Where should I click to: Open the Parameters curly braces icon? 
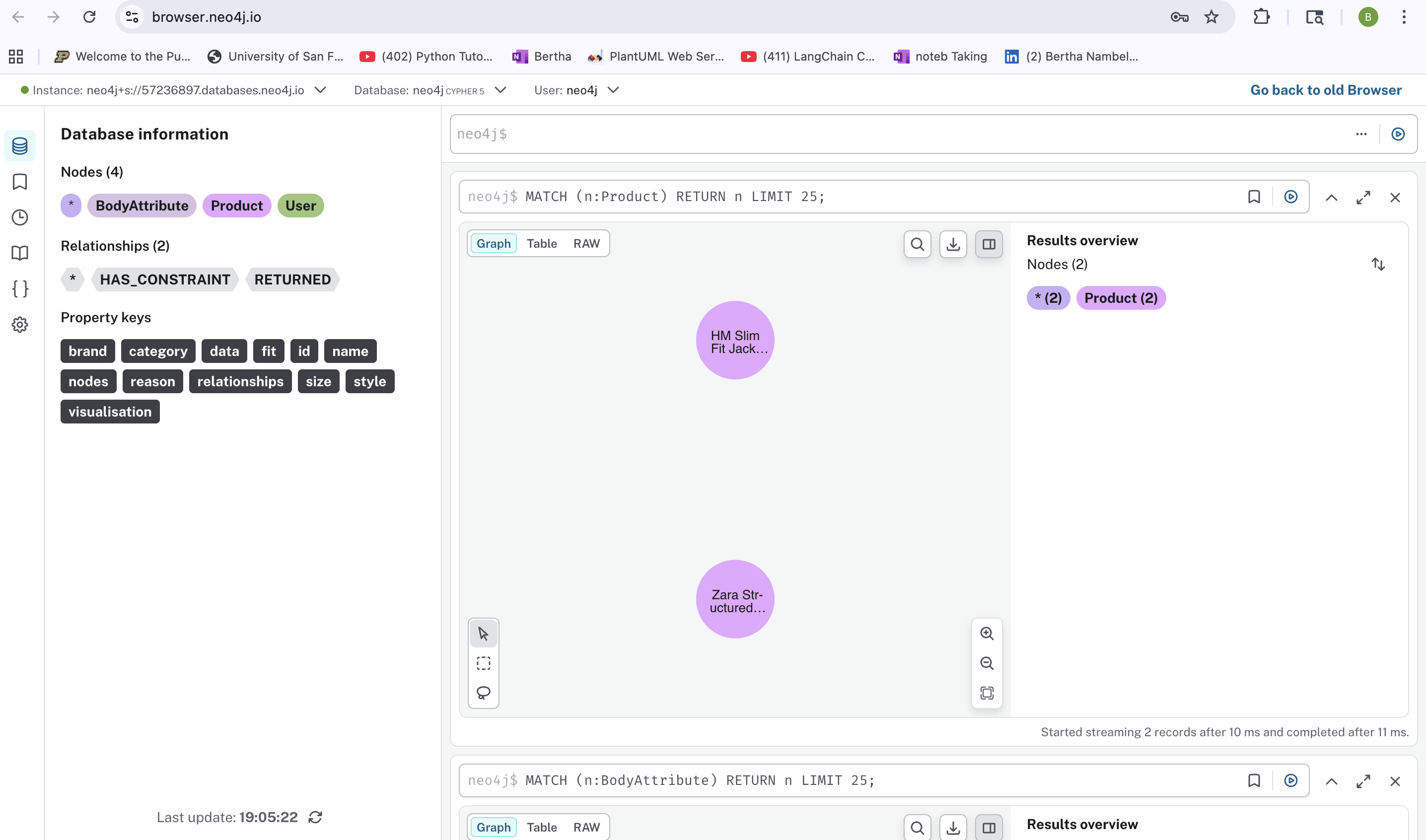[20, 288]
